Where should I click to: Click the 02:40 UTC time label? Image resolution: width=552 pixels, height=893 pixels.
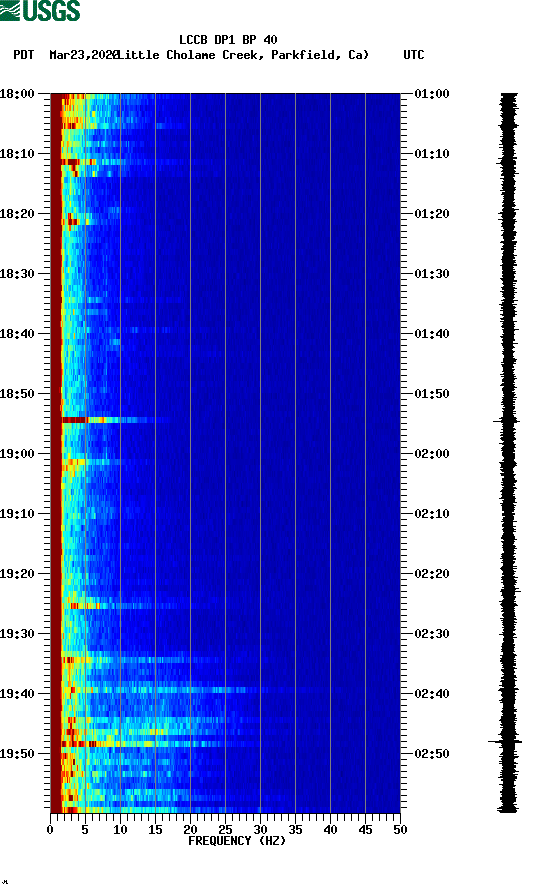[432, 694]
